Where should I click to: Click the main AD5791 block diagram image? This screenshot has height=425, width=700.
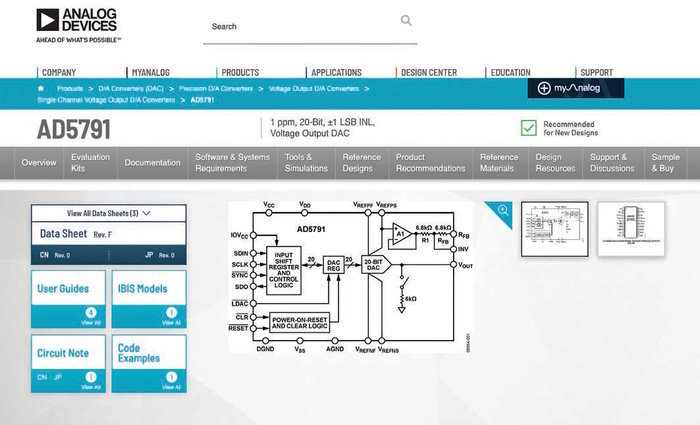point(350,277)
